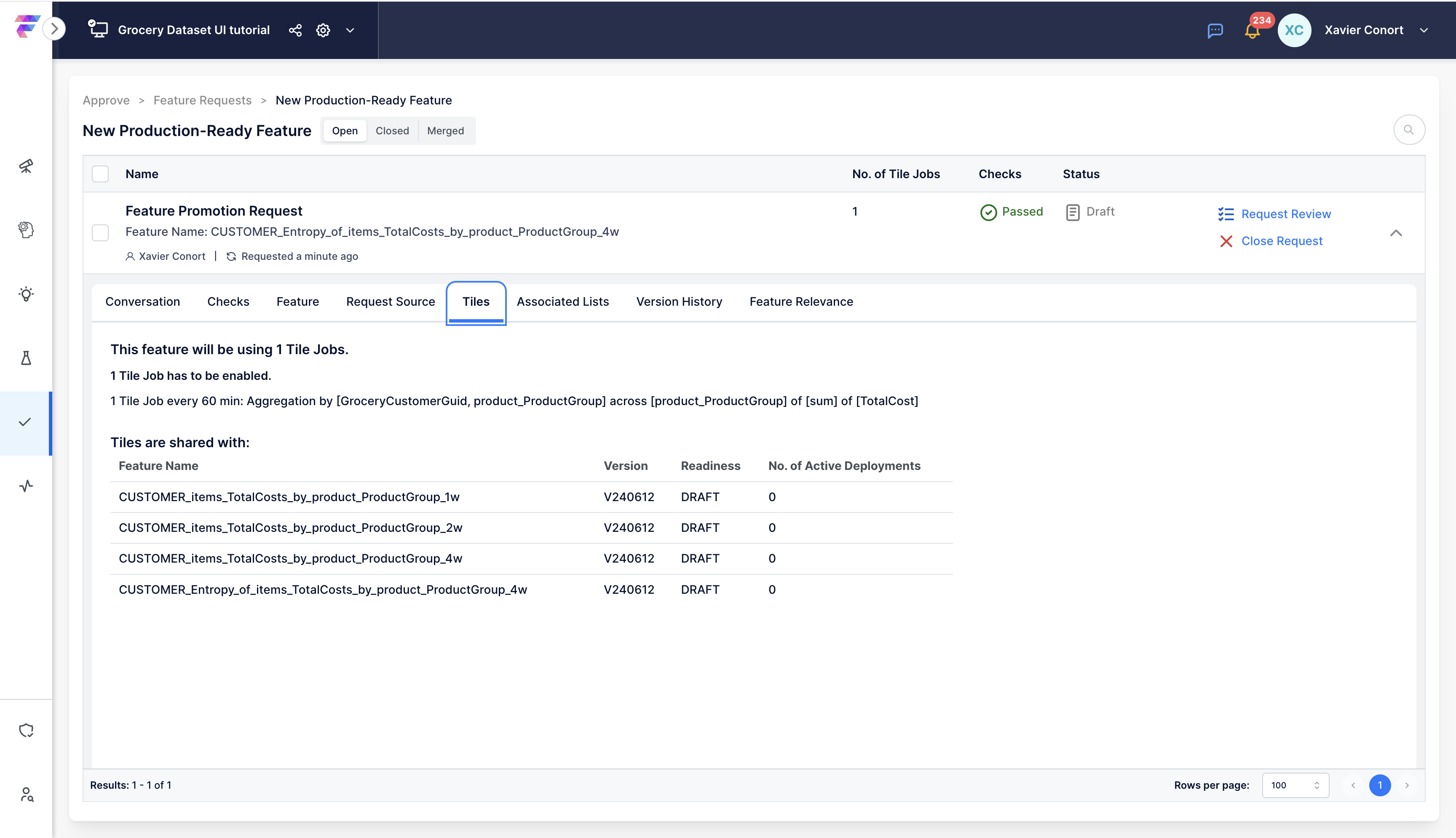Switch to the Tiles tab
This screenshot has height=838, width=1456.
coord(476,303)
